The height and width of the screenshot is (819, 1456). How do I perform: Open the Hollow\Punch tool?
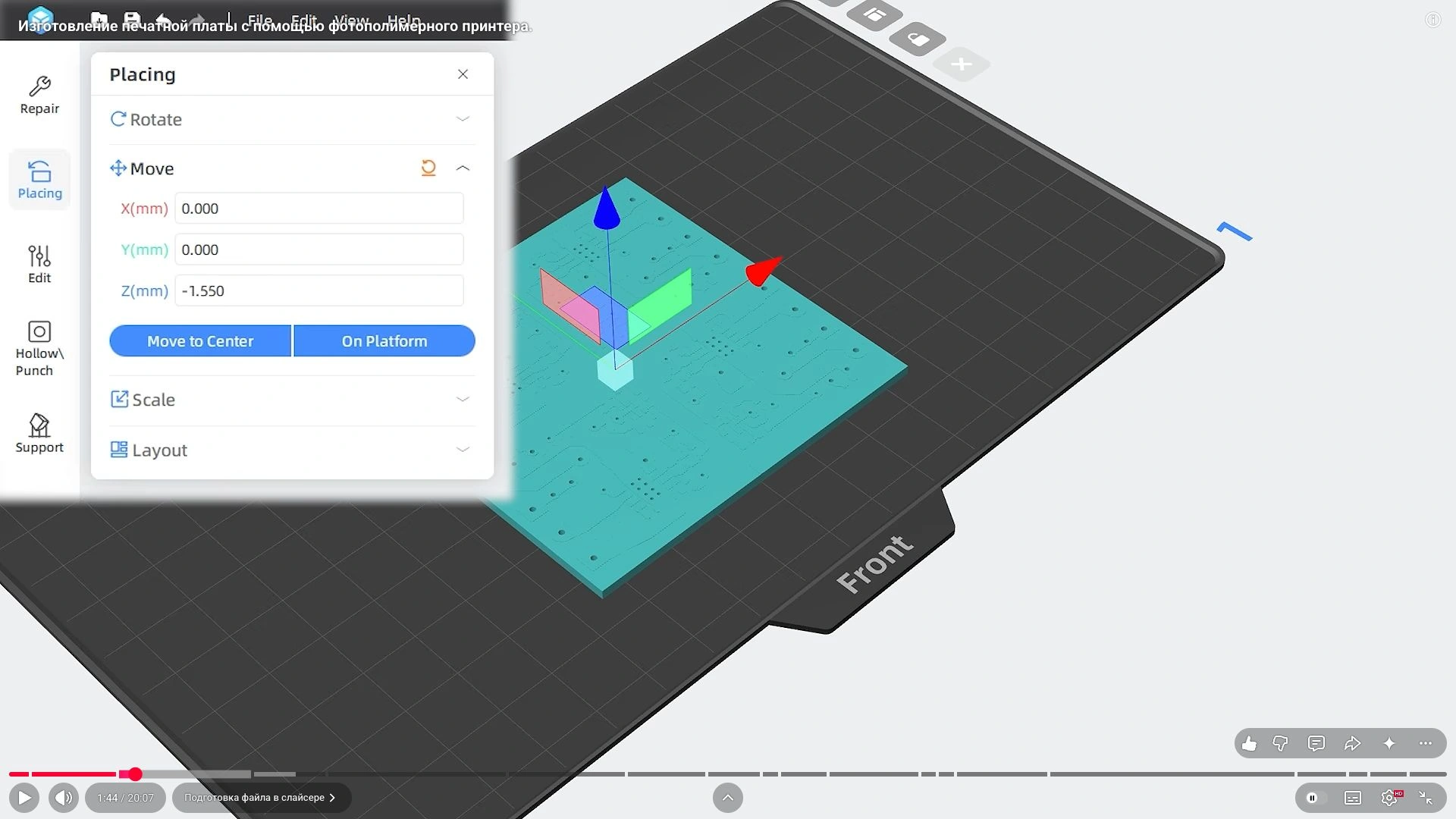pos(39,349)
